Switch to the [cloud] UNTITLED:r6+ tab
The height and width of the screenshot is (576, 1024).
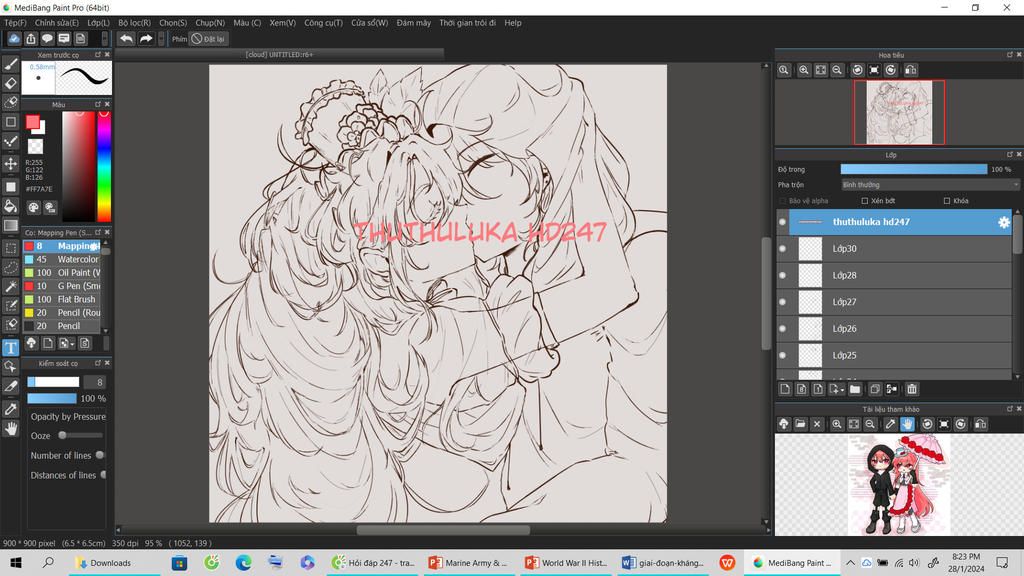pos(280,54)
